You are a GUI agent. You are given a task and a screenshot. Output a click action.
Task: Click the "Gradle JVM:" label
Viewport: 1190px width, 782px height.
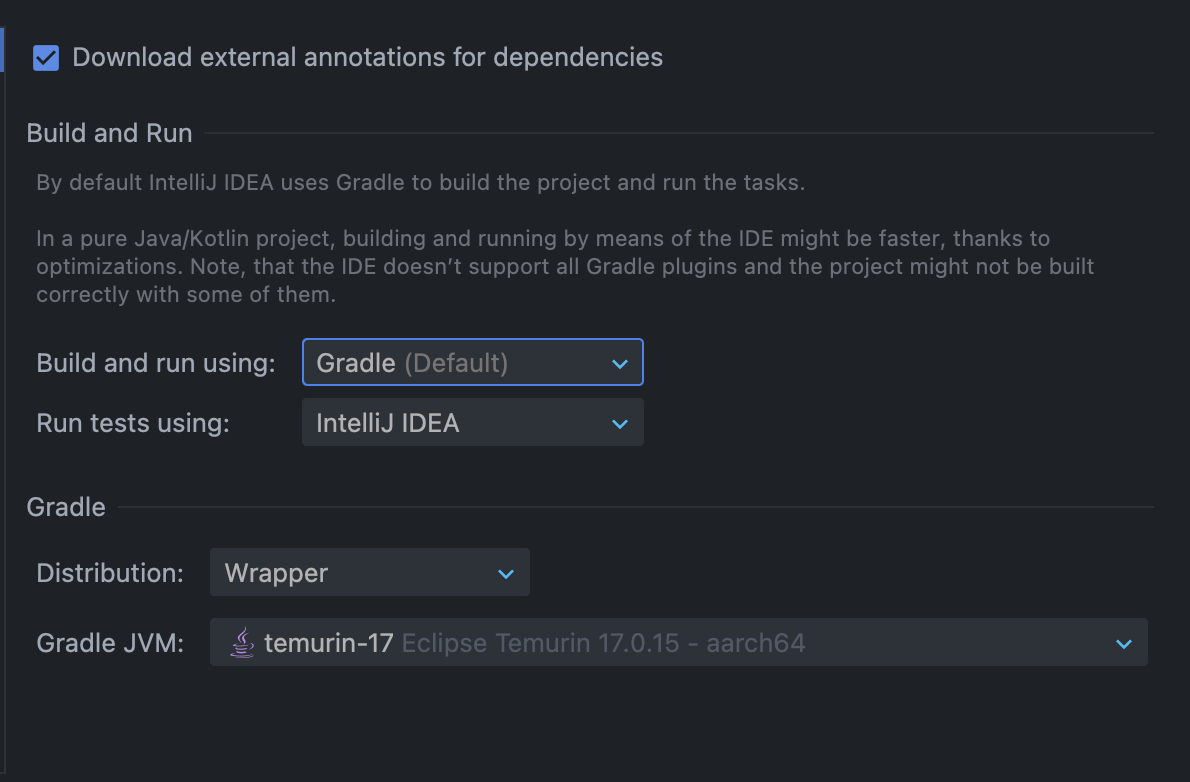coord(110,643)
